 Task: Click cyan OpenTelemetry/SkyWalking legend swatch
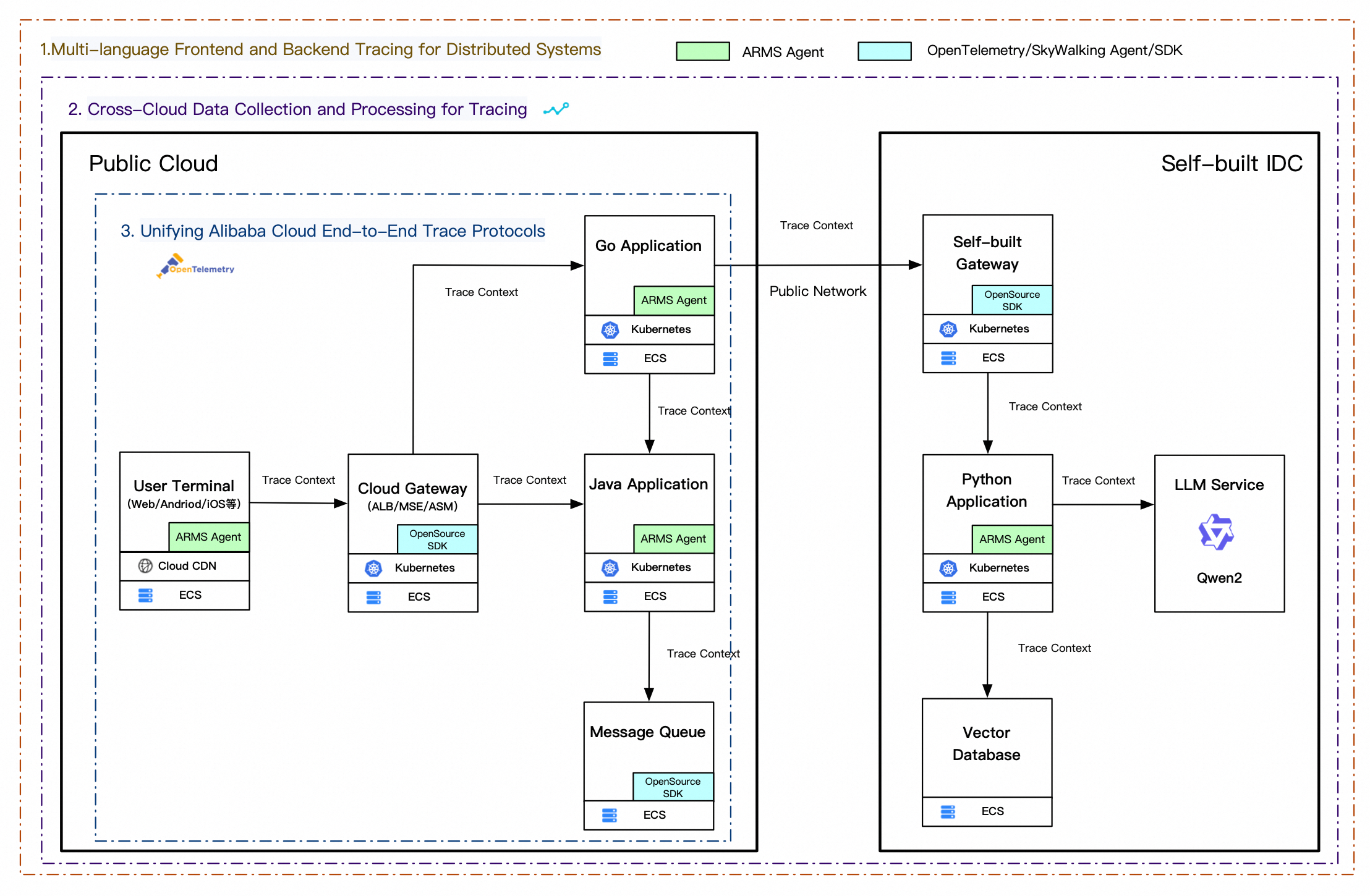[x=884, y=51]
